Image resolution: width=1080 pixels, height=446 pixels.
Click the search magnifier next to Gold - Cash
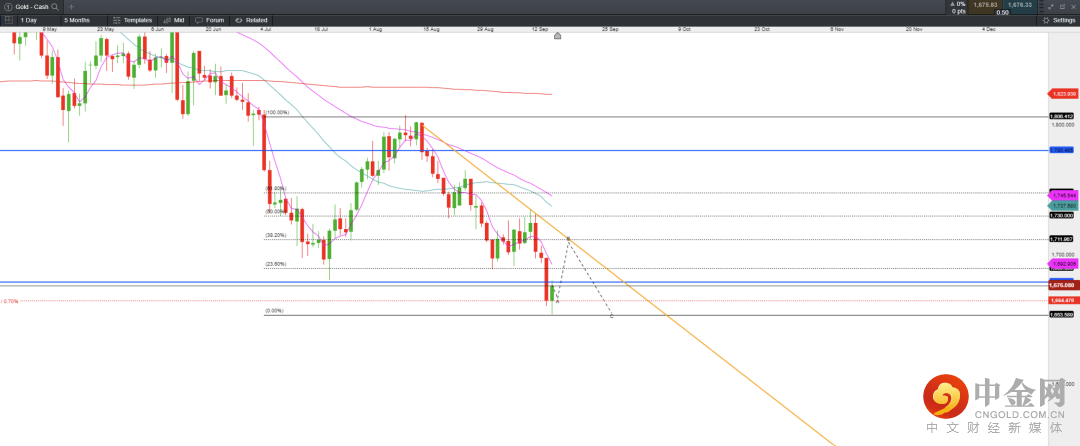54,6
